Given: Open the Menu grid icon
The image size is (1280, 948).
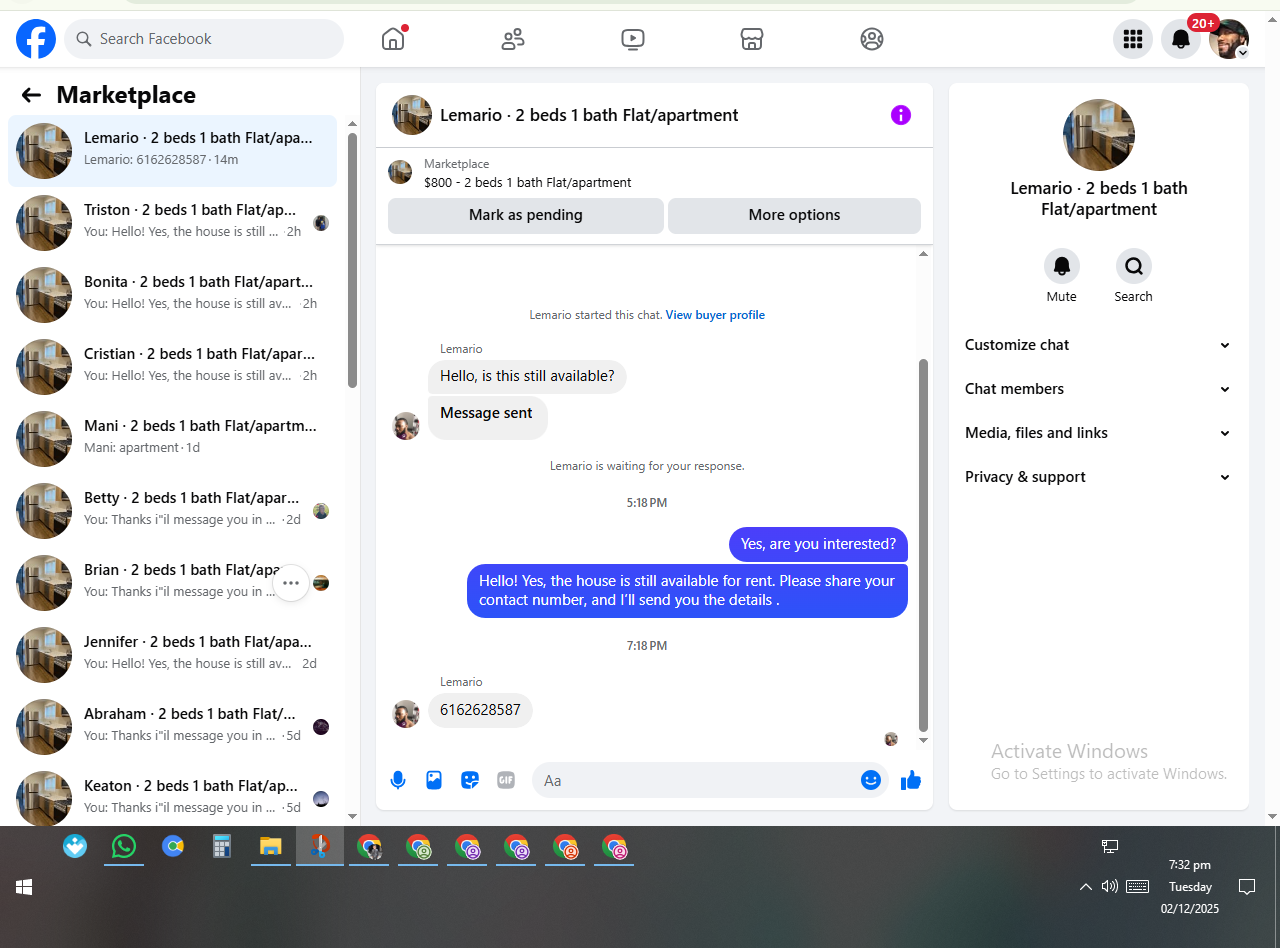Looking at the screenshot, I should (1133, 39).
